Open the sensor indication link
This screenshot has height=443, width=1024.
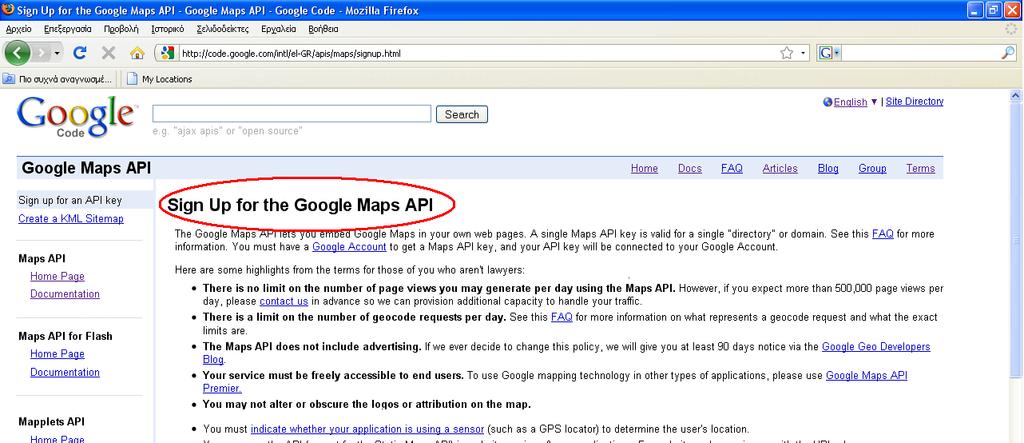(x=367, y=429)
